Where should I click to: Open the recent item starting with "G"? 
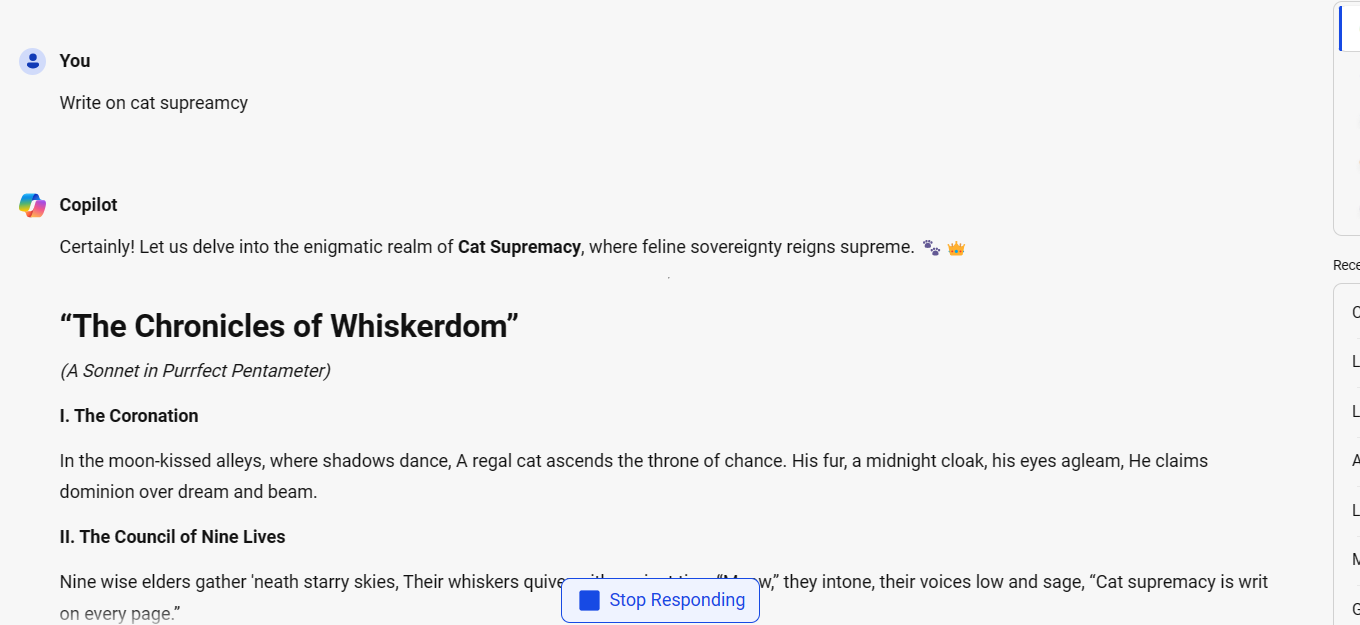coord(1355,608)
